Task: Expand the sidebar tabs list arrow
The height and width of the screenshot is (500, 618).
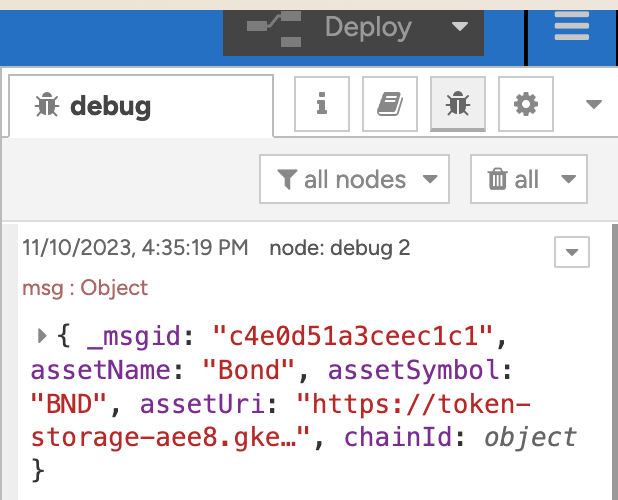Action: [x=593, y=104]
